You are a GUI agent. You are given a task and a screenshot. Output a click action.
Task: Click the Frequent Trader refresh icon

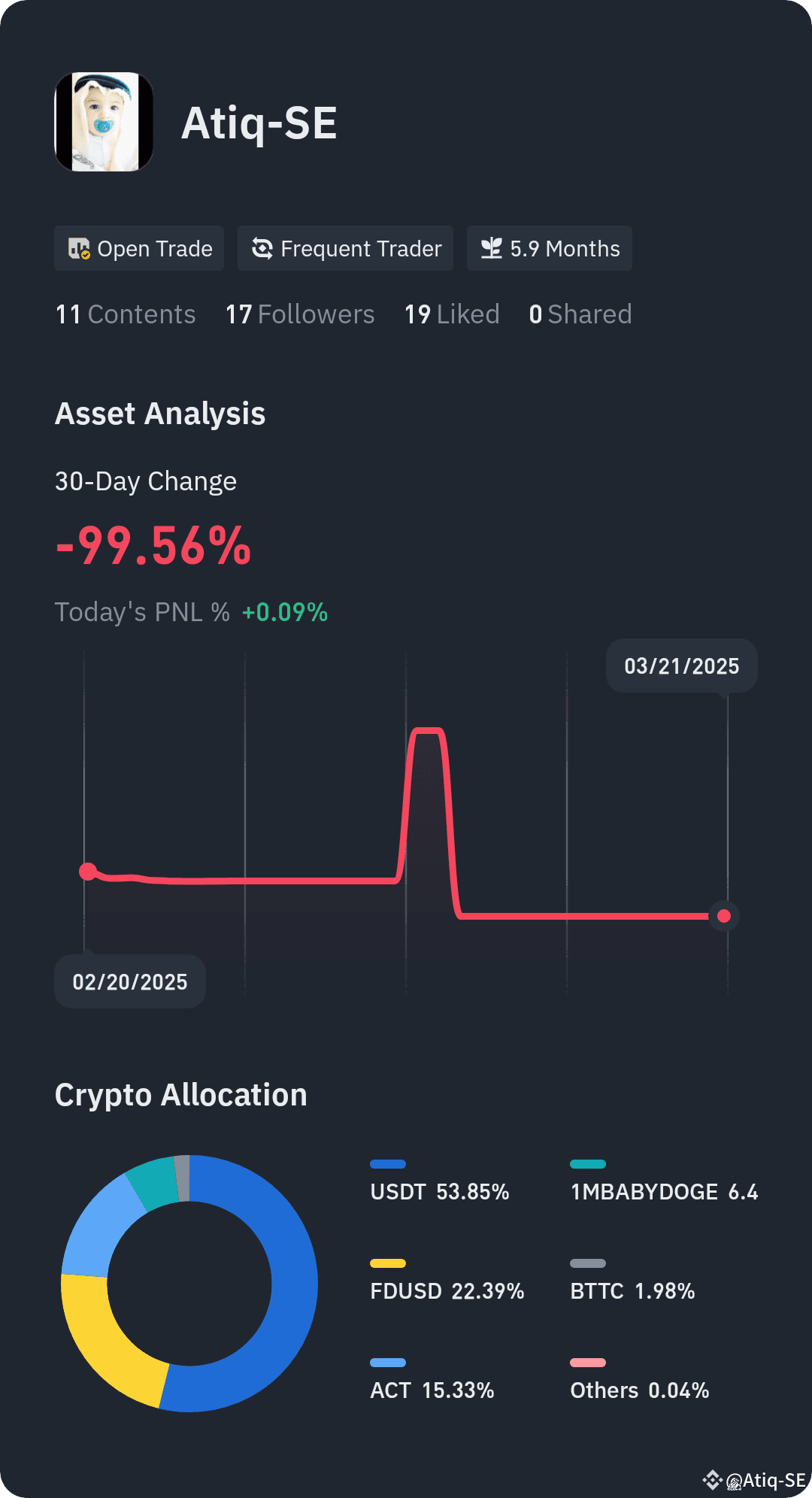tap(262, 249)
